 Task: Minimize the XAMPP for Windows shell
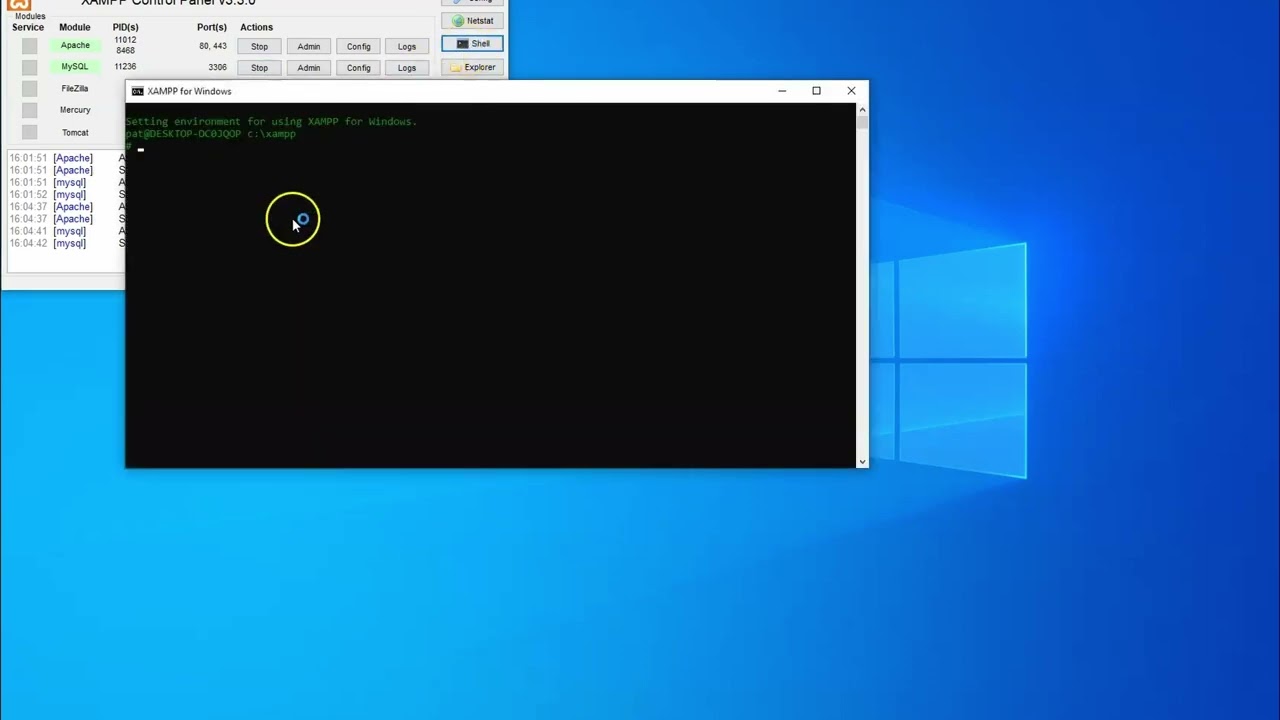(x=782, y=91)
